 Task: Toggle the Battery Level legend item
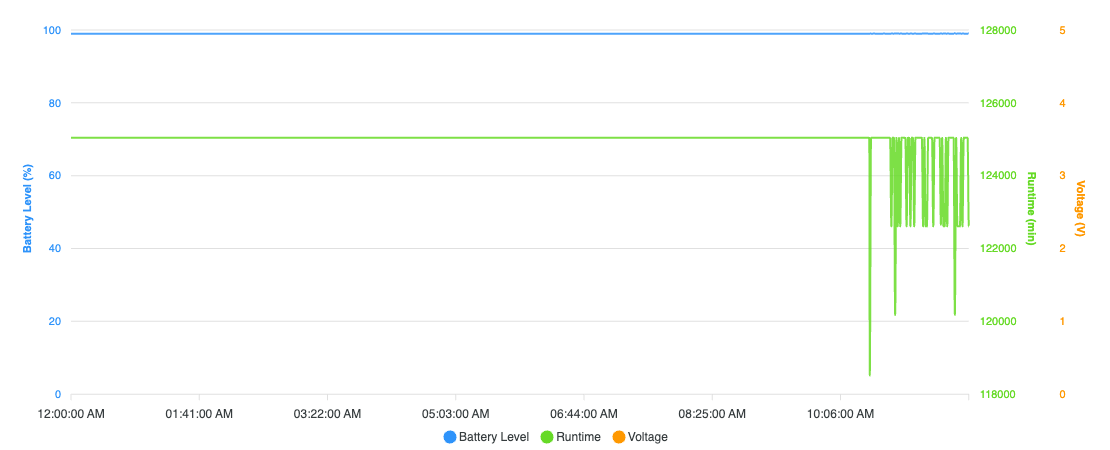pos(486,437)
